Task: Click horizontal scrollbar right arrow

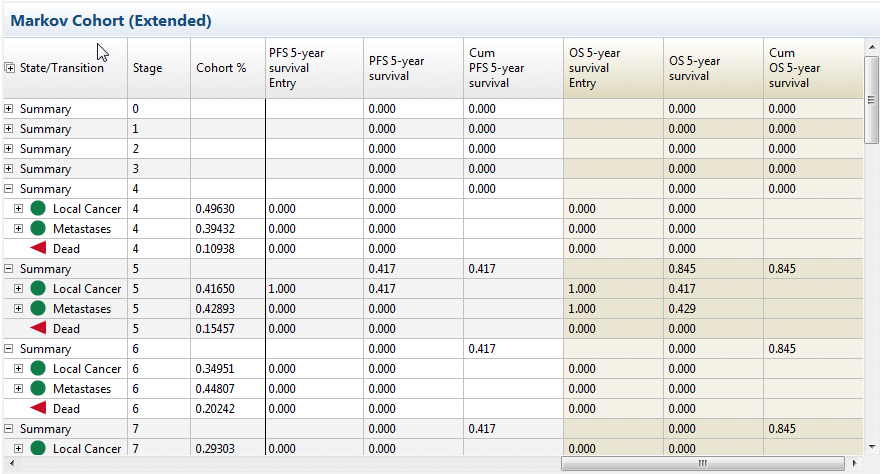Action: pyautogui.click(x=855, y=463)
